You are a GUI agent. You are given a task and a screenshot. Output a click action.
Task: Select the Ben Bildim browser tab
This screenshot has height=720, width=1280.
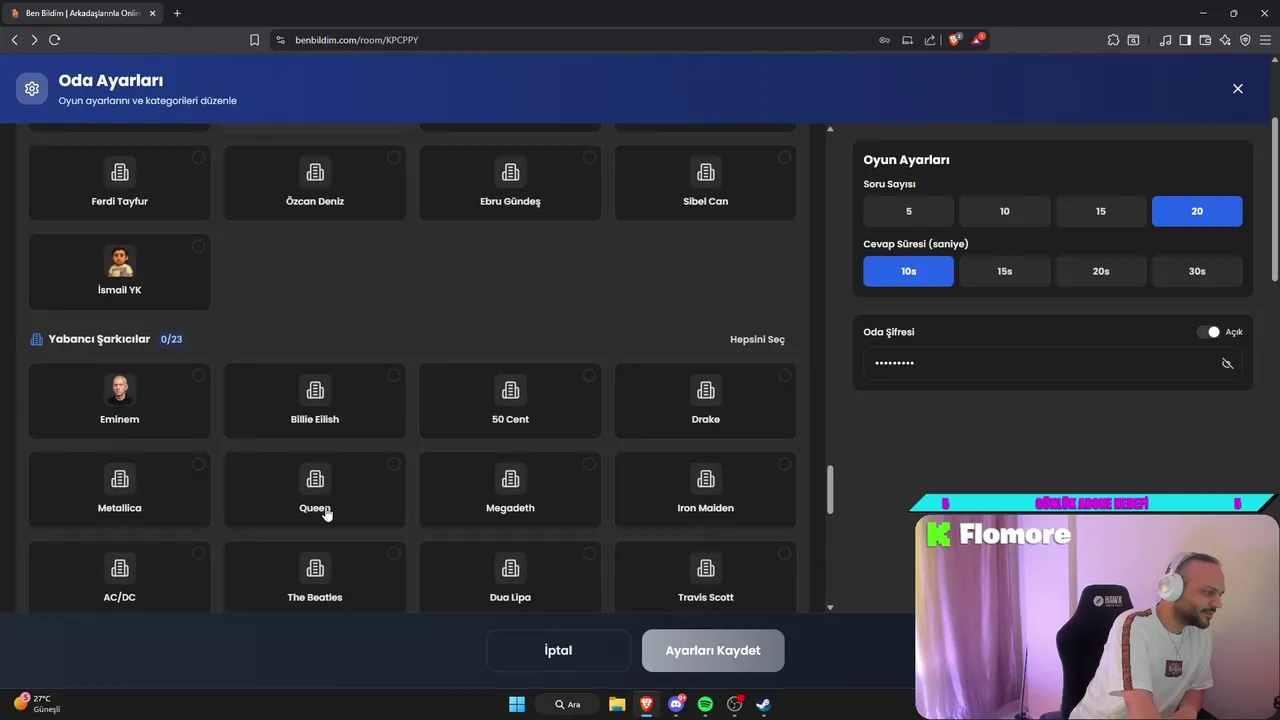85,13
